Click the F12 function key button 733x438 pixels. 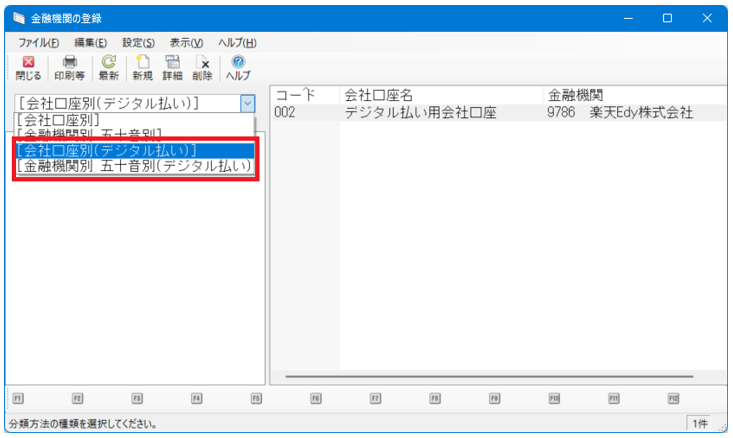pos(673,399)
